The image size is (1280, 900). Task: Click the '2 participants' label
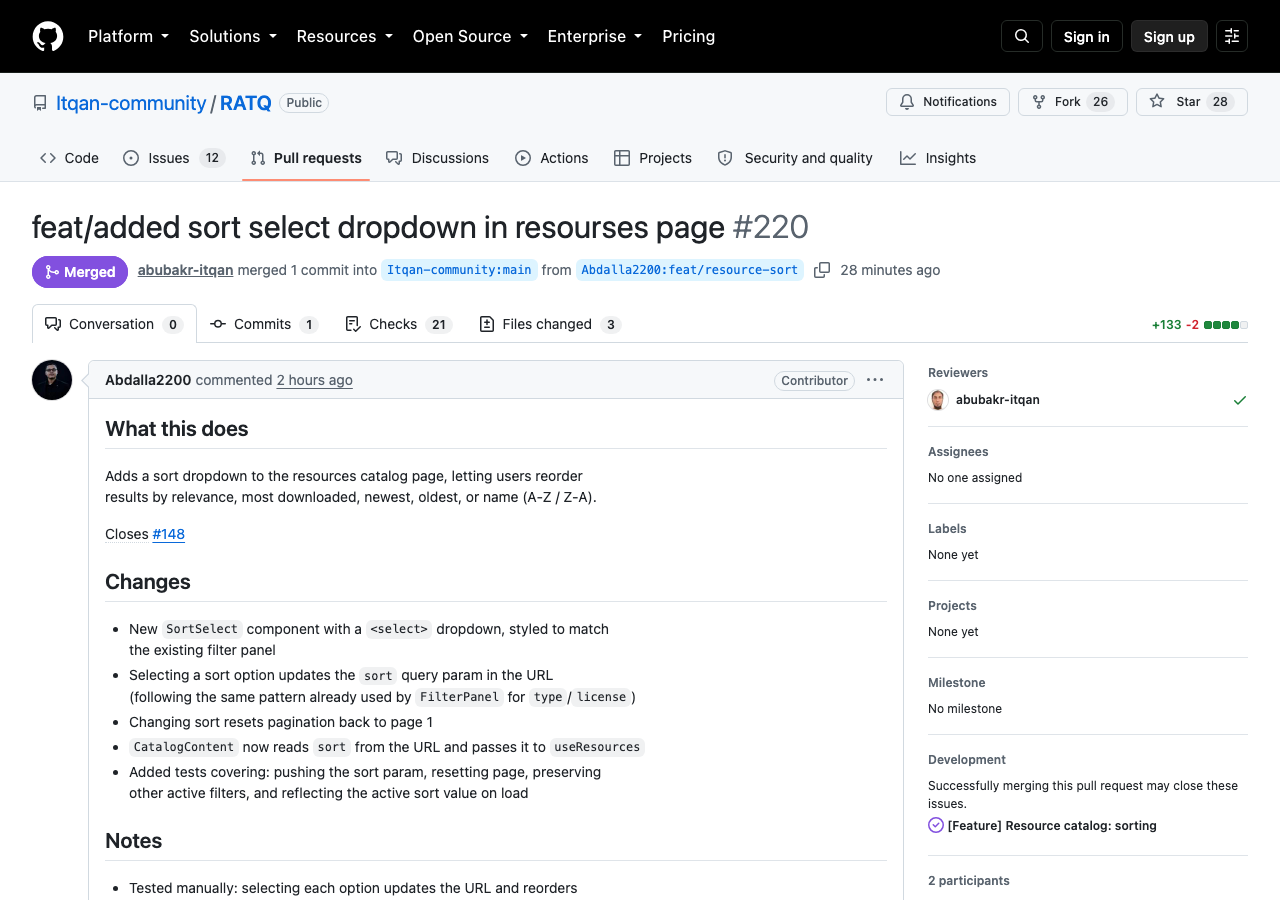(x=969, y=881)
